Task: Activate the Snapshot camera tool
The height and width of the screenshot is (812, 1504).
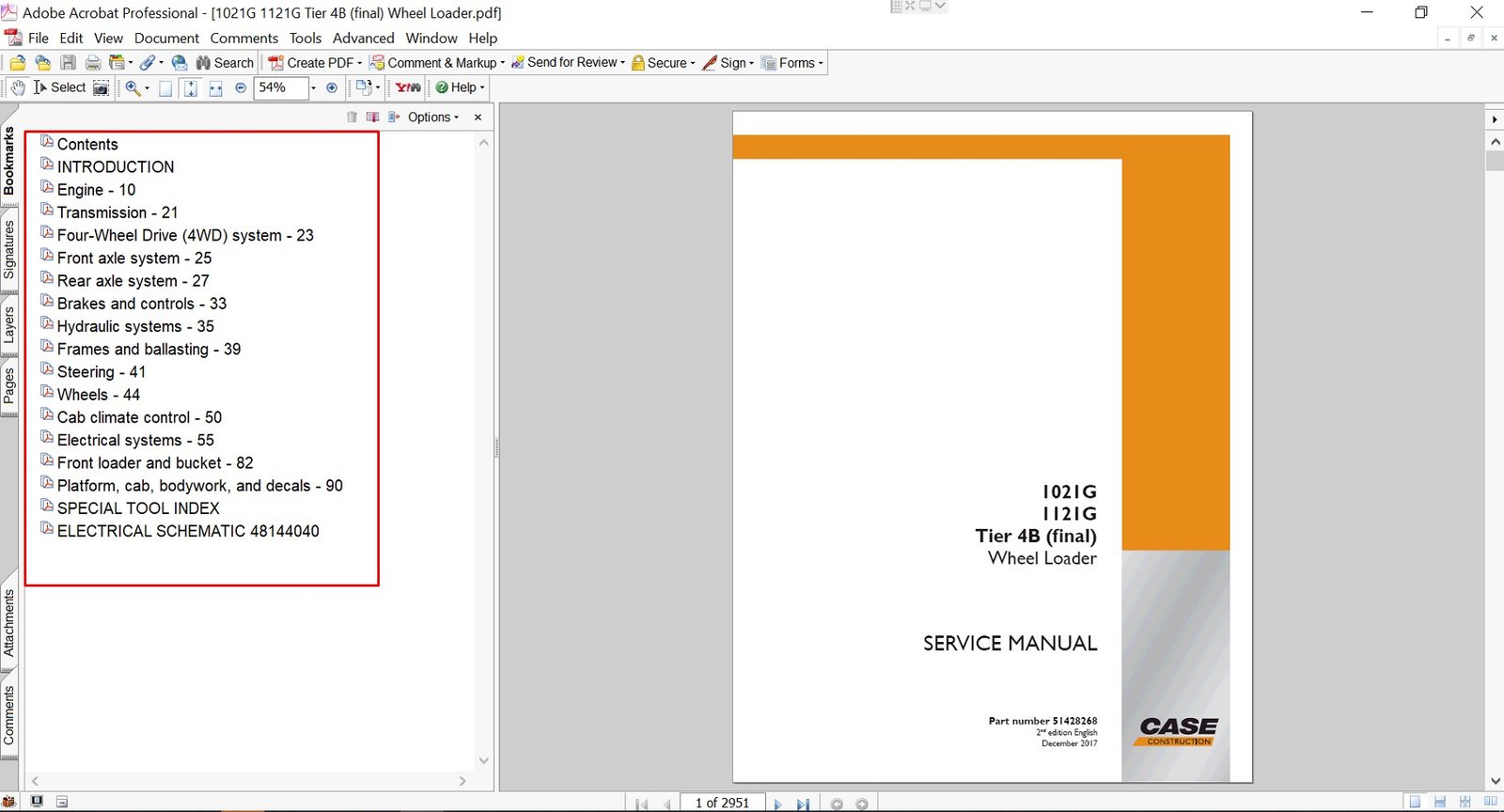Action: point(101,87)
